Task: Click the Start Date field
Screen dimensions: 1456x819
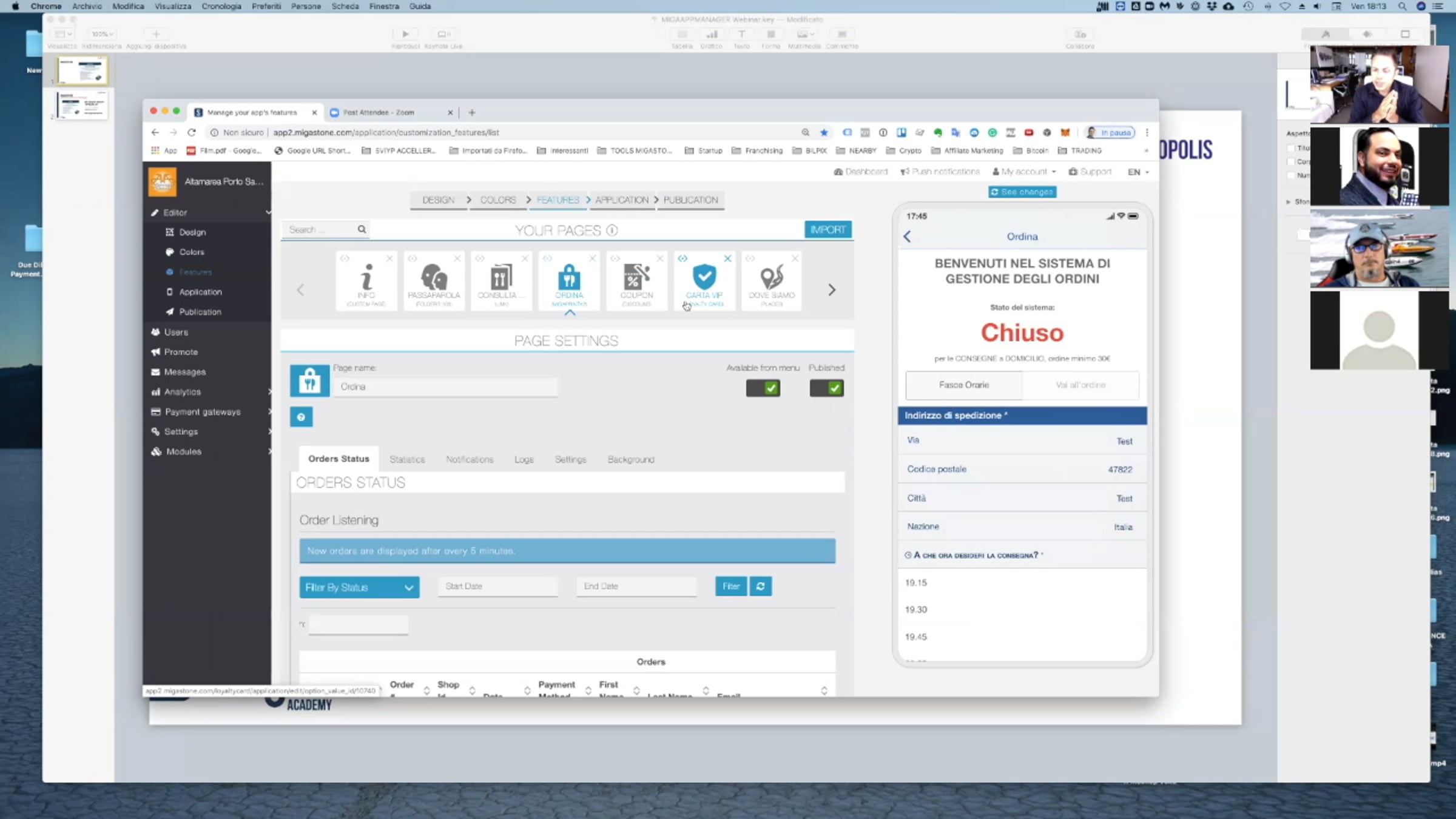Action: pos(497,586)
